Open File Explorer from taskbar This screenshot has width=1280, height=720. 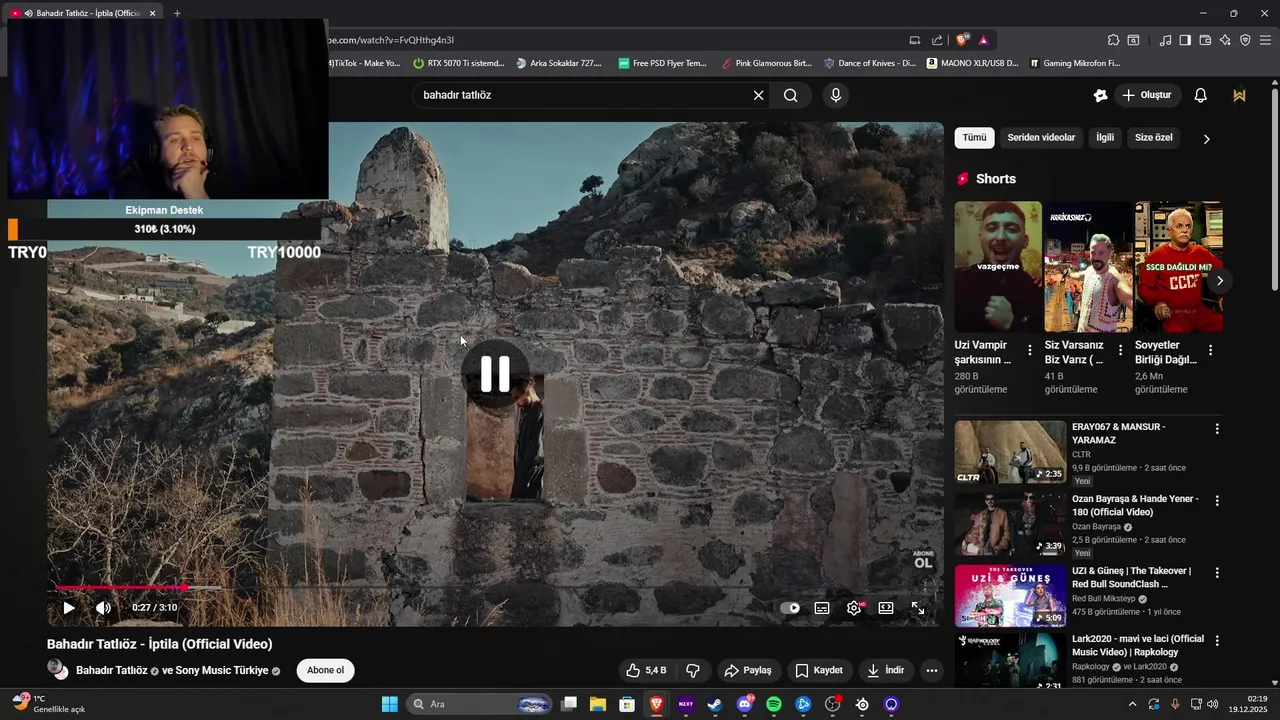(x=598, y=704)
